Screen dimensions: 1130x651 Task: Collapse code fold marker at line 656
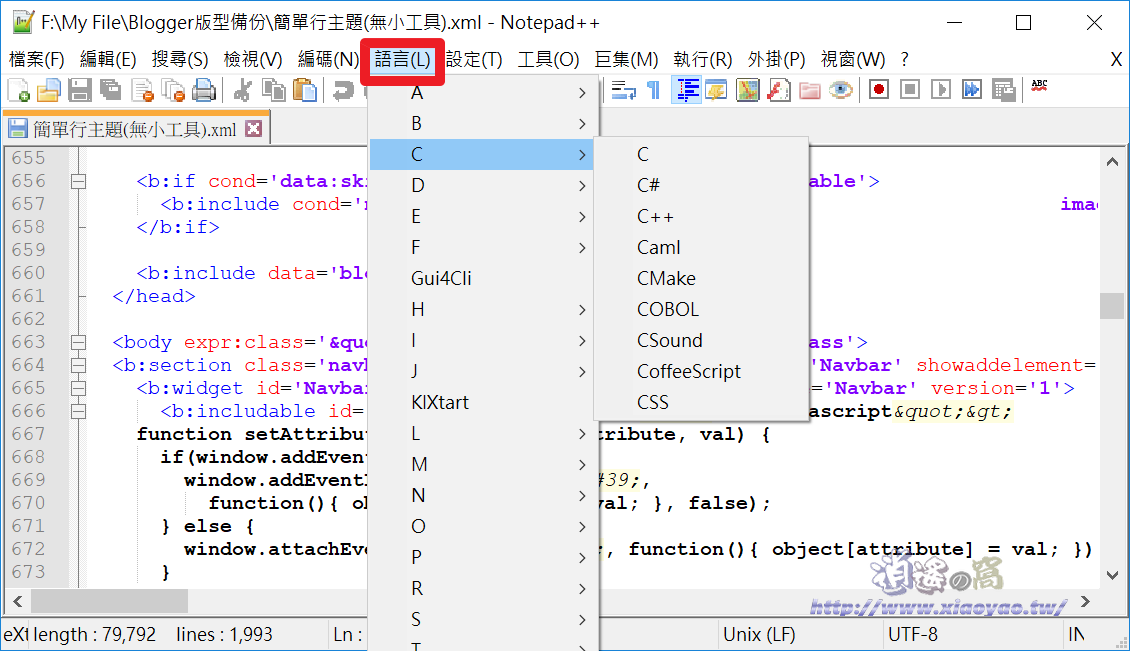pyautogui.click(x=79, y=181)
